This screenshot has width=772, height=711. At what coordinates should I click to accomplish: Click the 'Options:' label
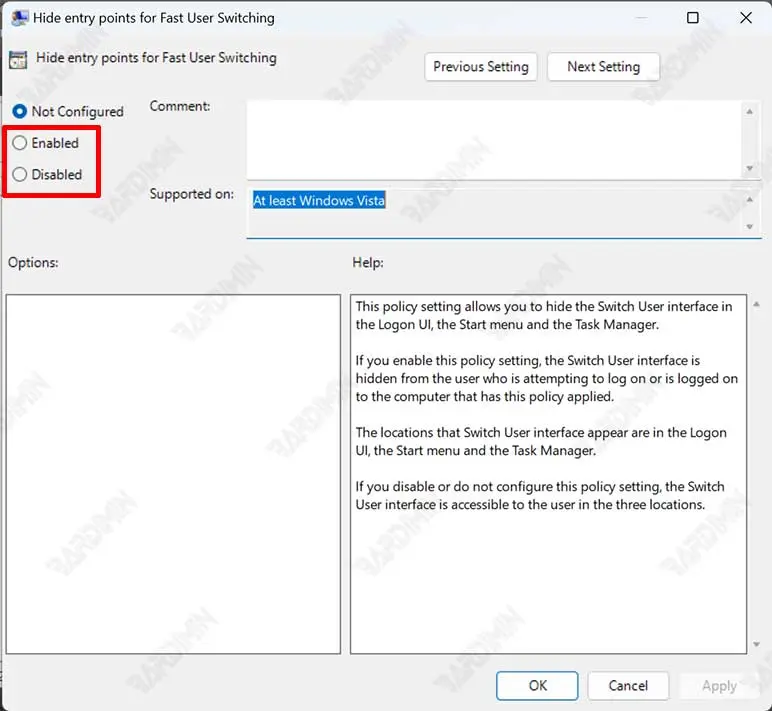coord(33,262)
